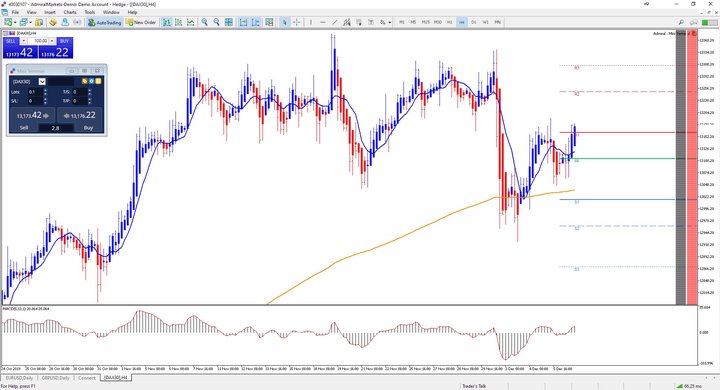720x390 pixels.
Task: Select bar chart display icon
Action: pos(167,22)
